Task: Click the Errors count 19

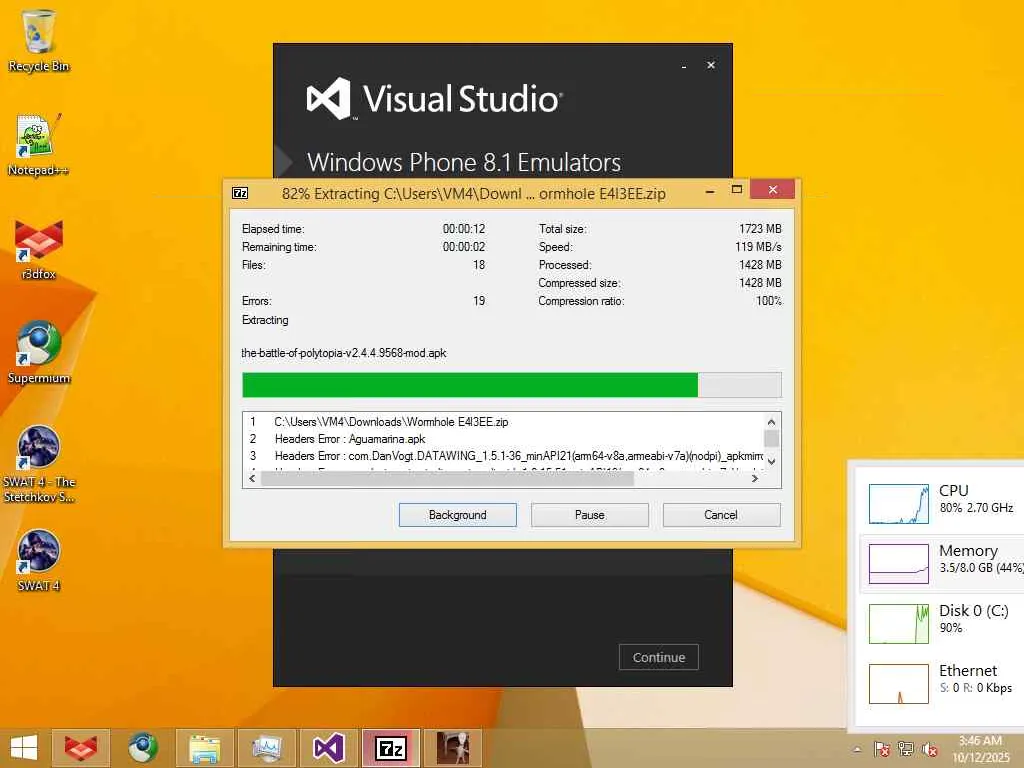Action: click(x=479, y=301)
